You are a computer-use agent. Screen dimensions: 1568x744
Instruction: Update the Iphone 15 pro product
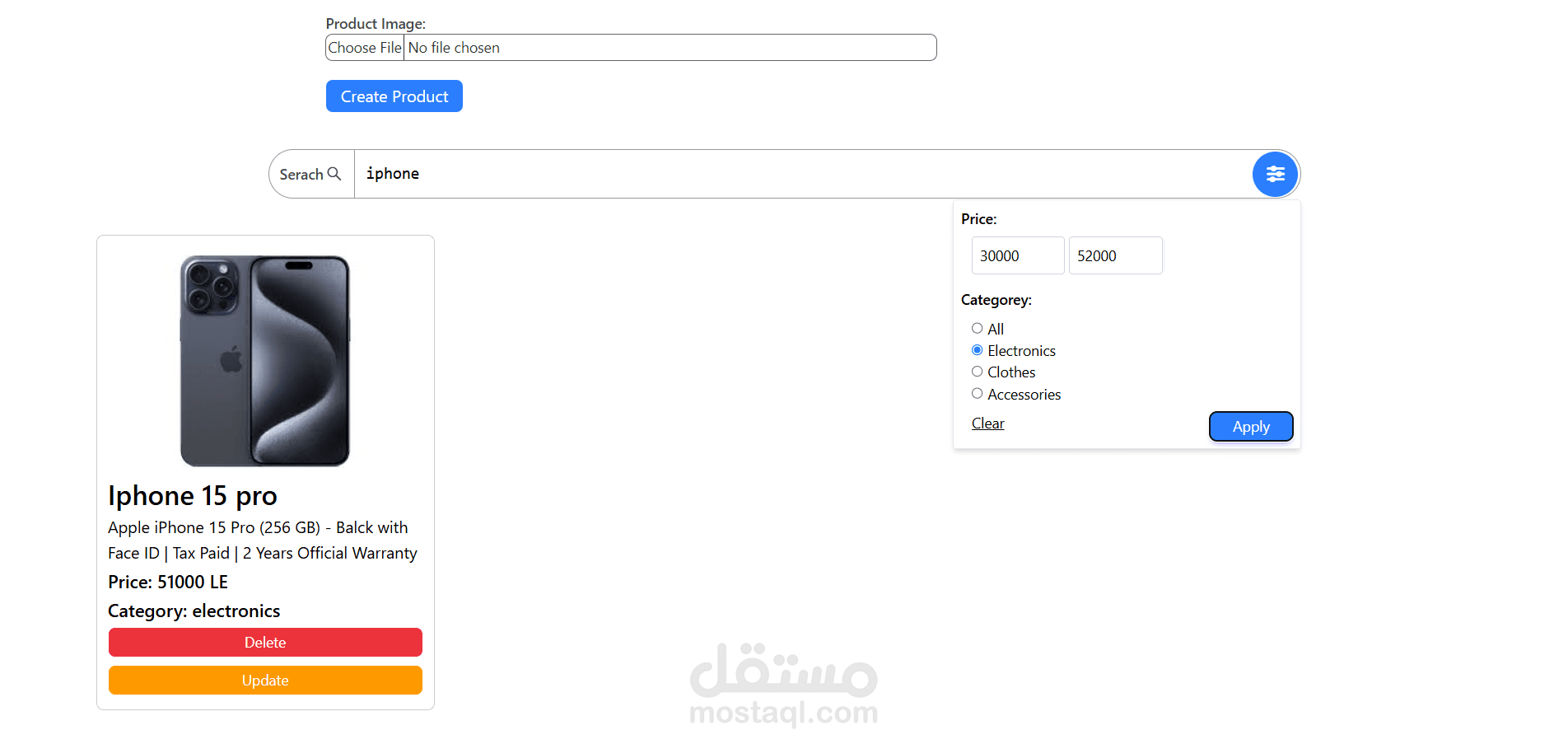click(x=265, y=681)
